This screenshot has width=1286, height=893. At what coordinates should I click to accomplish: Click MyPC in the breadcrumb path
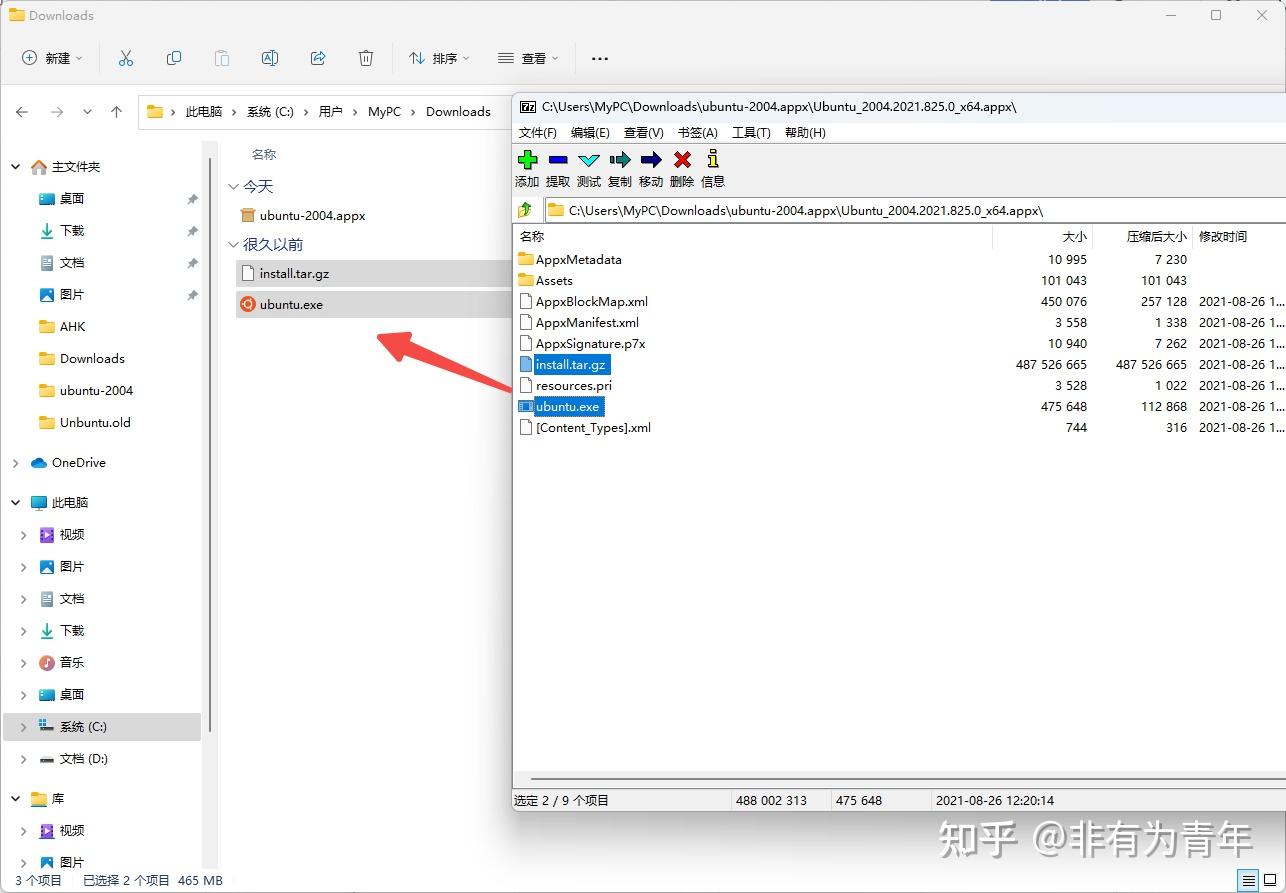click(x=384, y=112)
